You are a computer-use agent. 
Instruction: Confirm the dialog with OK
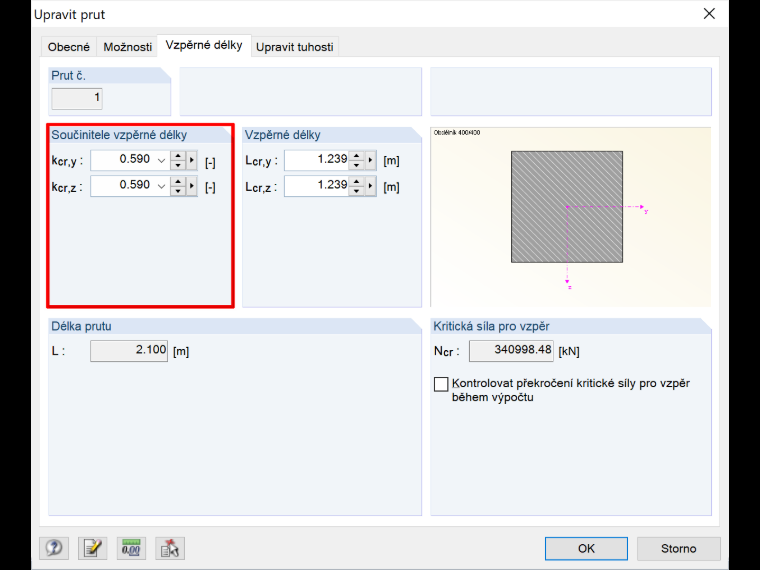coord(586,548)
